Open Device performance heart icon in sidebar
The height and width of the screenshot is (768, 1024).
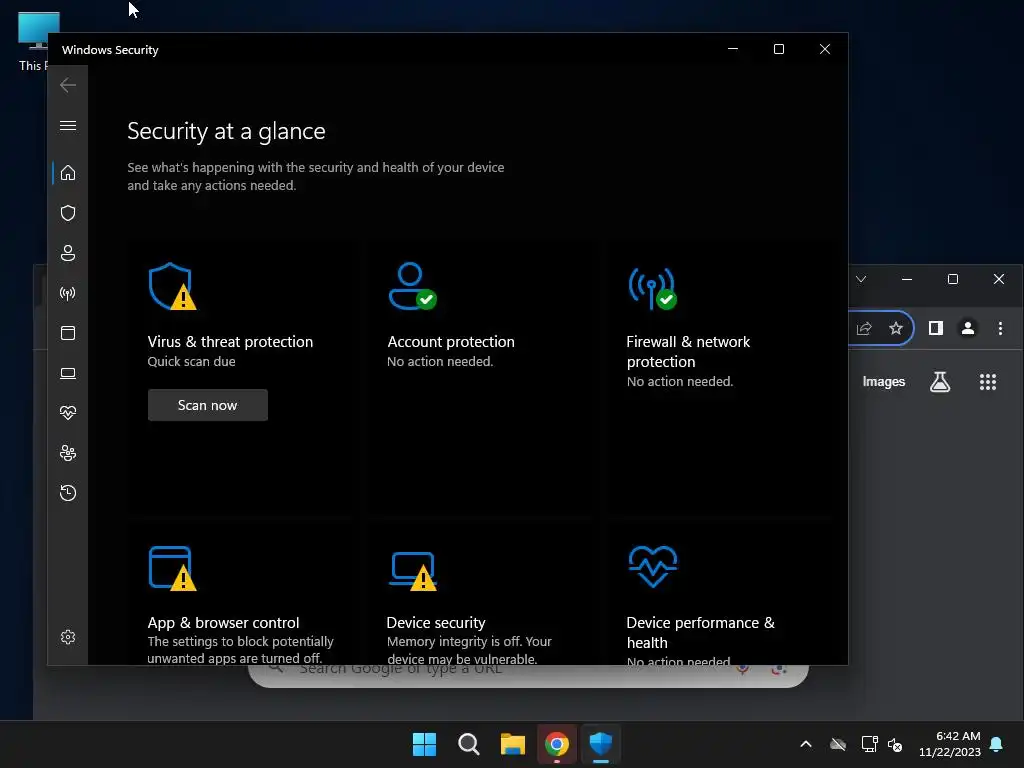pos(68,413)
